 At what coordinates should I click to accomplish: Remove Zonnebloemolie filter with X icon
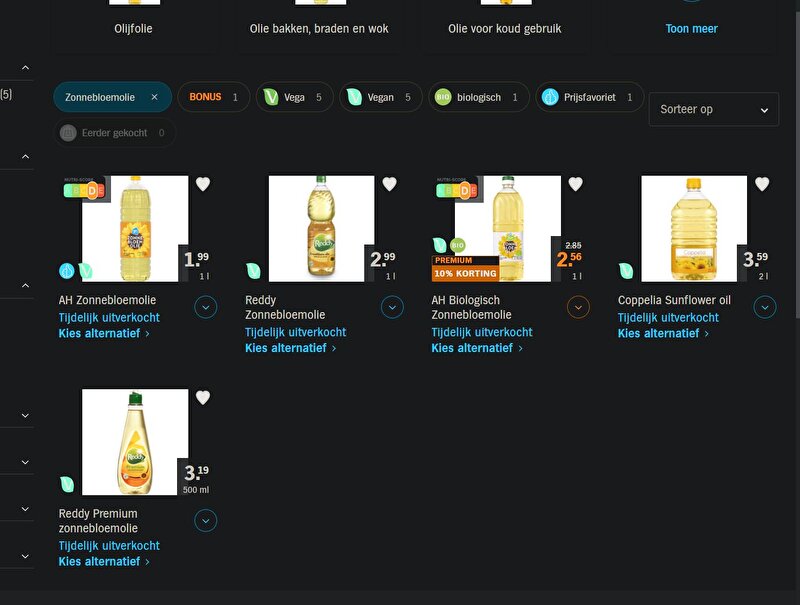(x=154, y=97)
